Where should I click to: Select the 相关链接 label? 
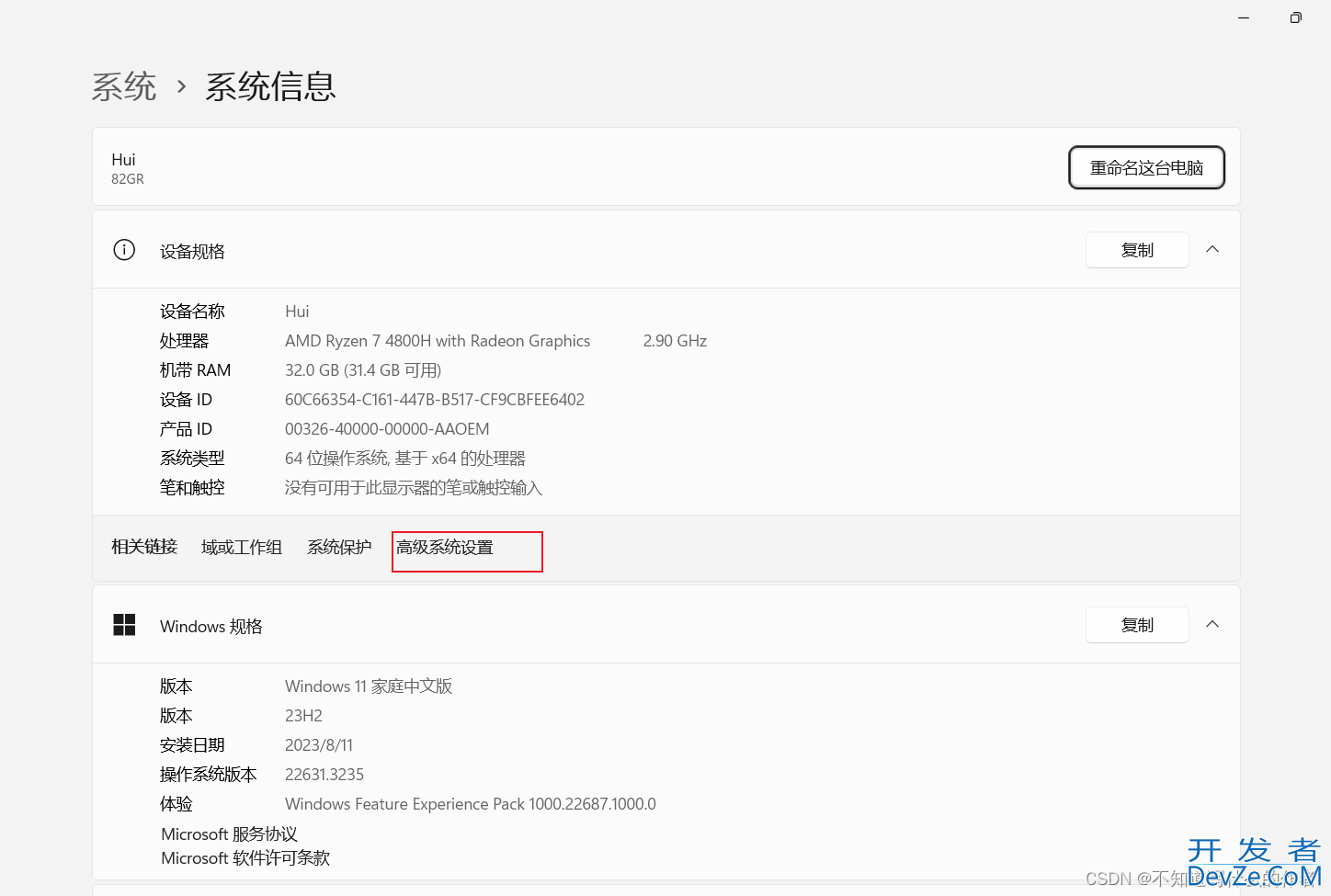(144, 548)
